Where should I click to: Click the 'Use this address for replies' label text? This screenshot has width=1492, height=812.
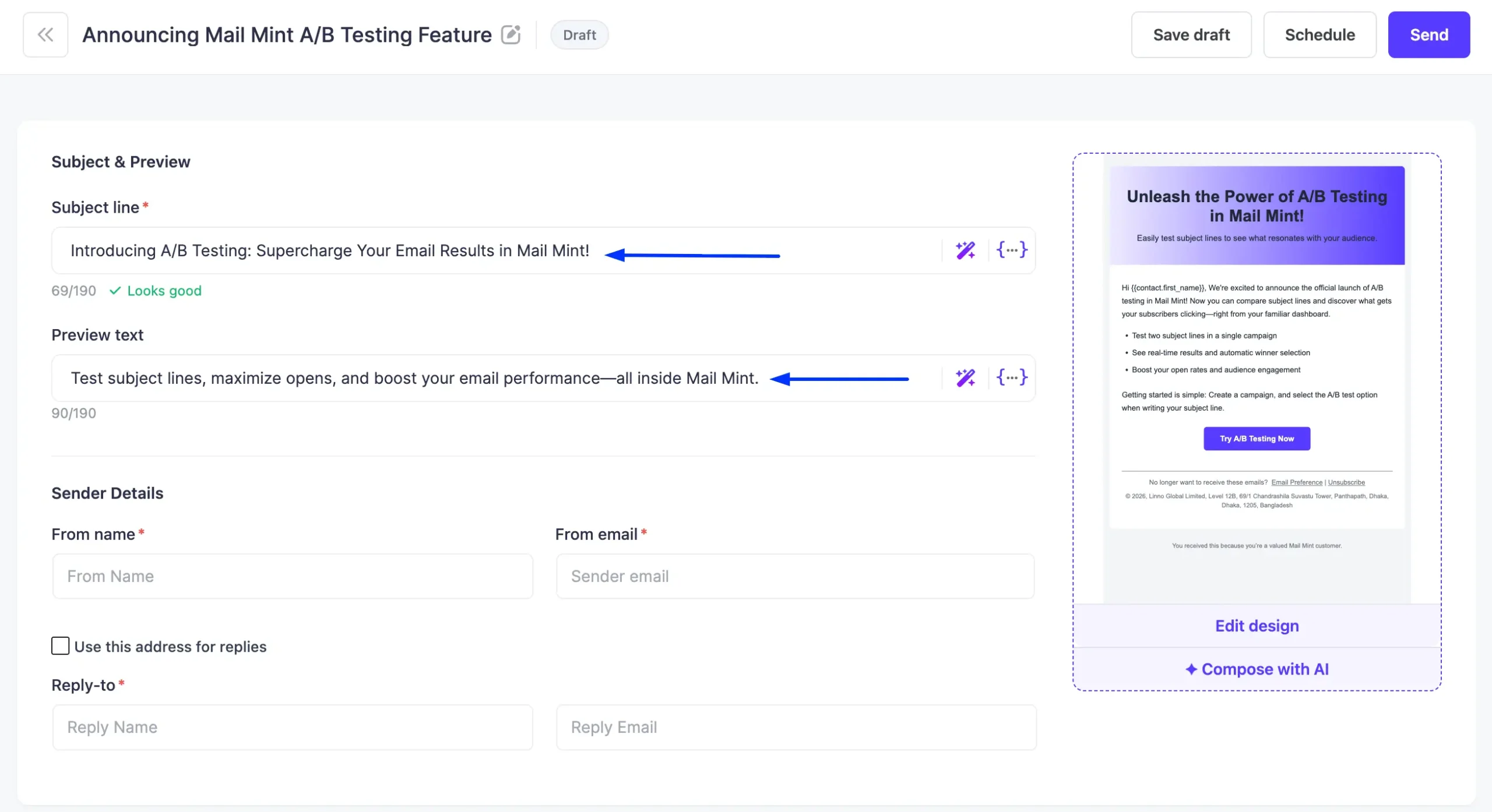(170, 647)
